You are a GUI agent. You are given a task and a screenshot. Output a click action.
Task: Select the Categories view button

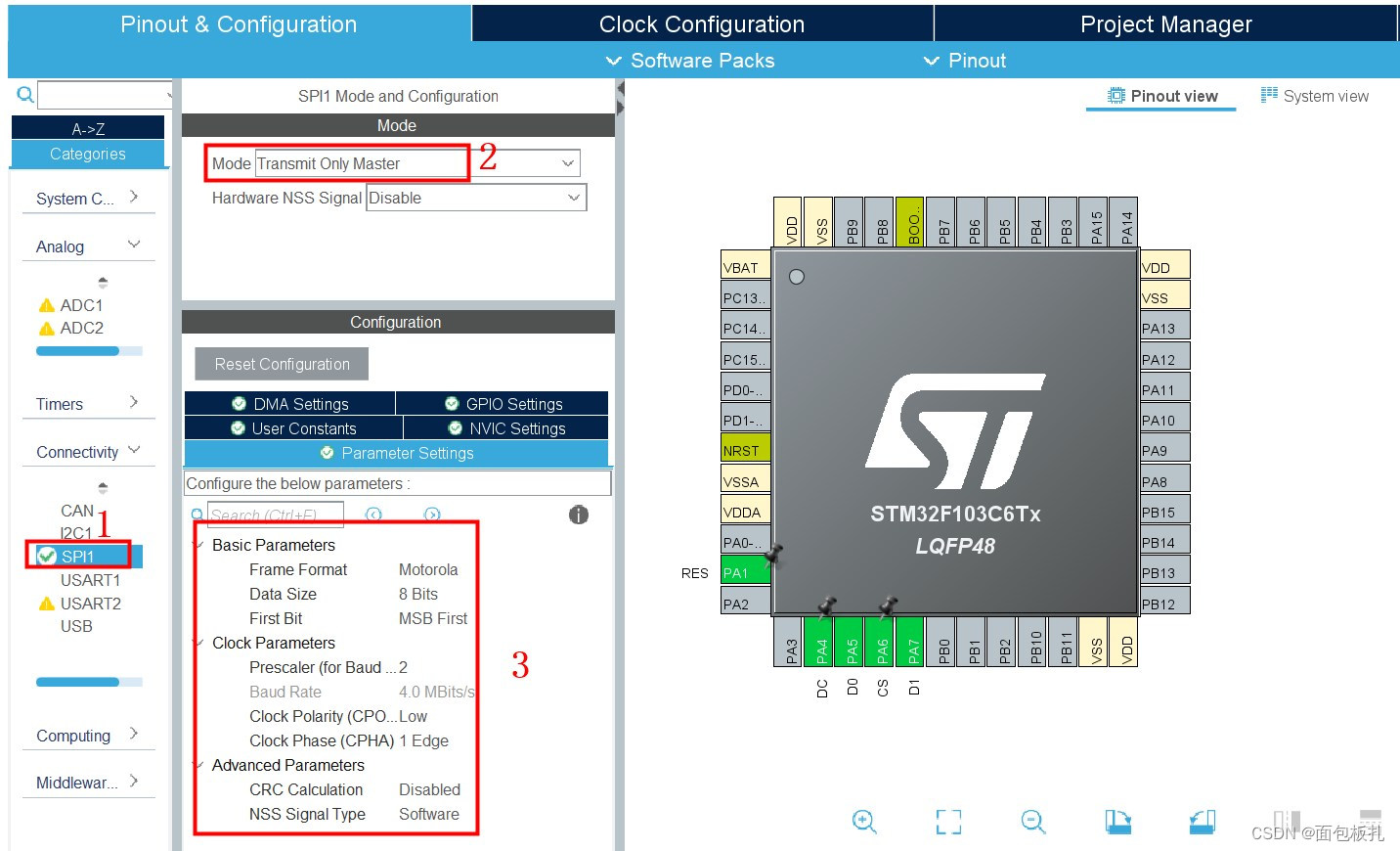[x=88, y=154]
